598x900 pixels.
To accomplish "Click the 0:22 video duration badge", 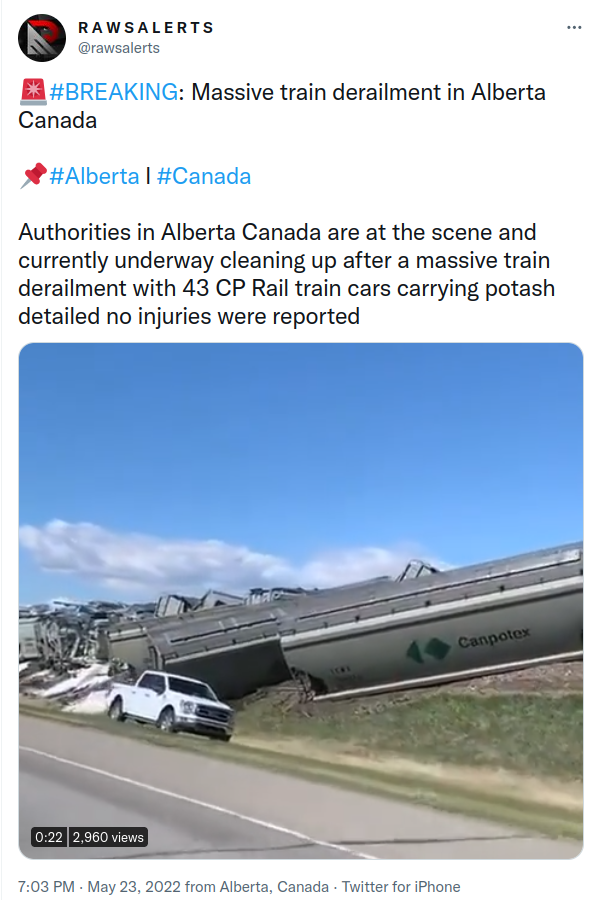I will [49, 837].
